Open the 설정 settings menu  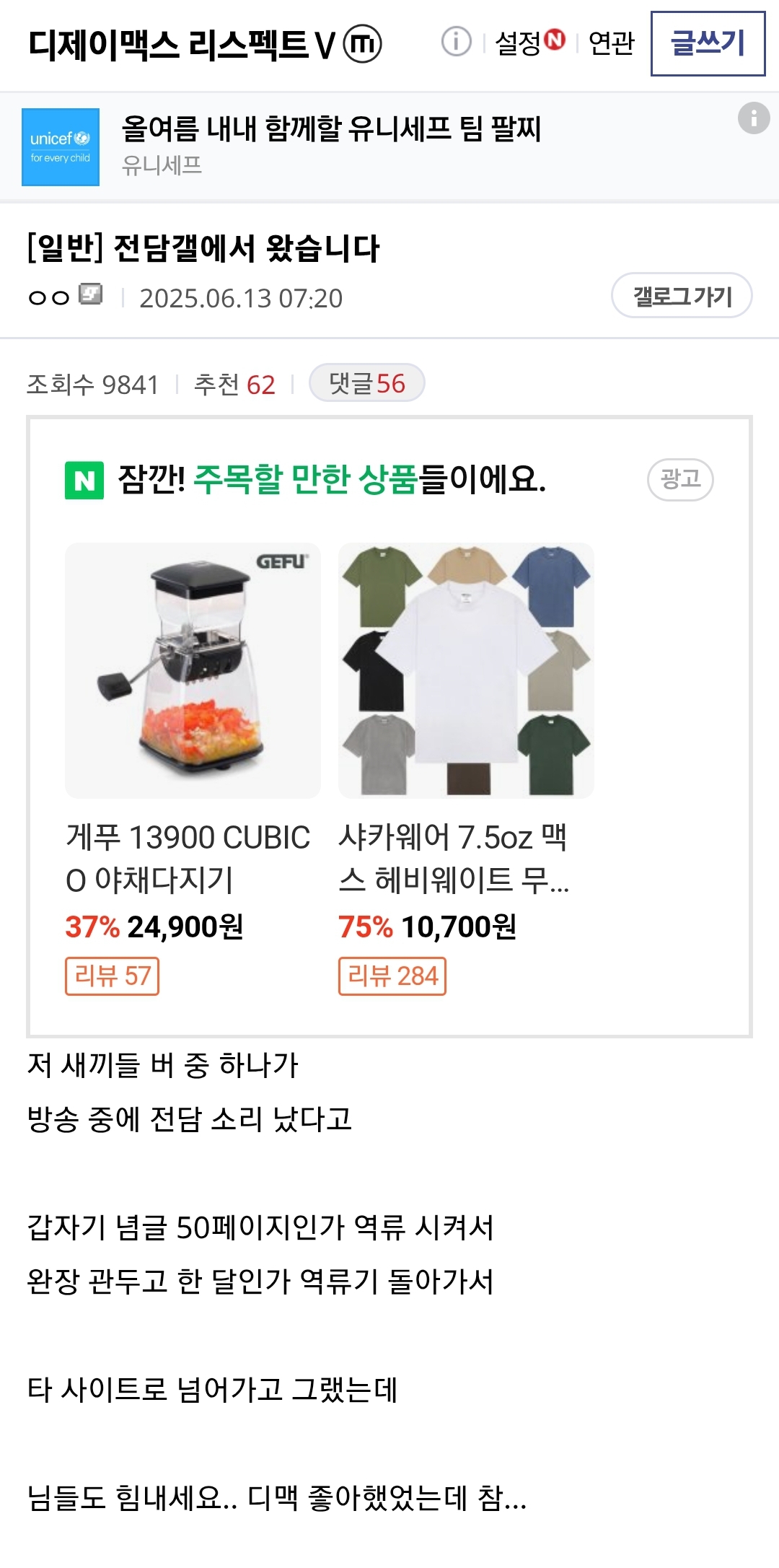(518, 43)
